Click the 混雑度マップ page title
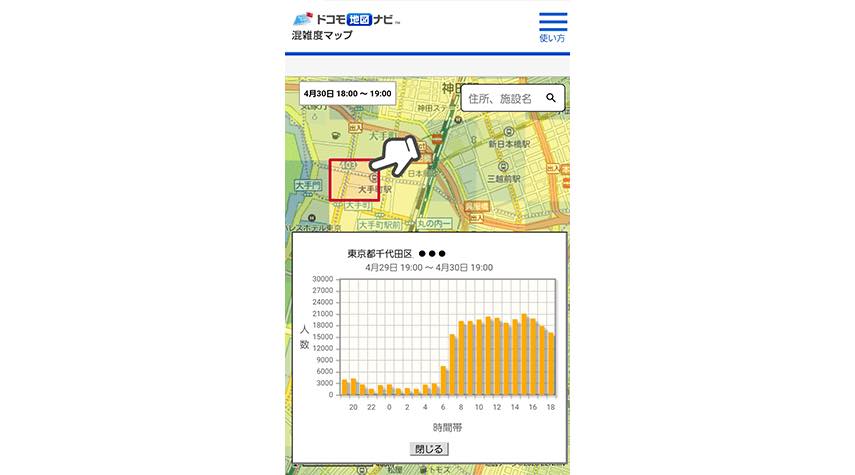 [x=321, y=36]
